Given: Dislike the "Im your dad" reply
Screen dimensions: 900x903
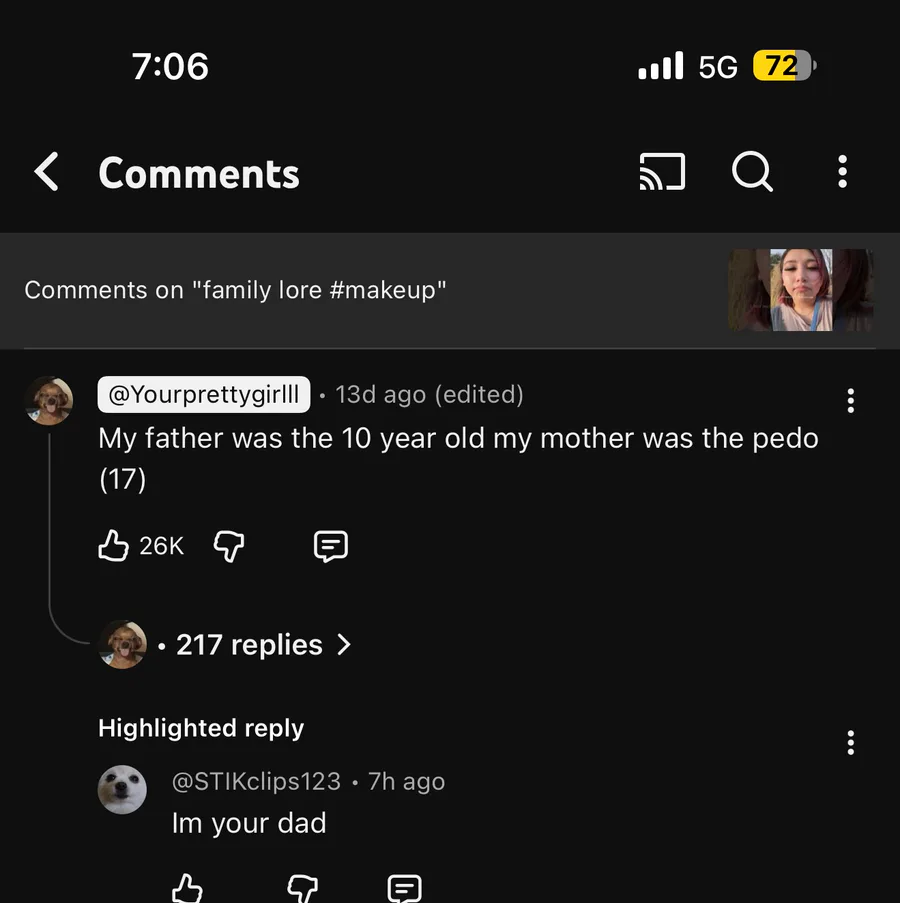Looking at the screenshot, I should coord(302,888).
